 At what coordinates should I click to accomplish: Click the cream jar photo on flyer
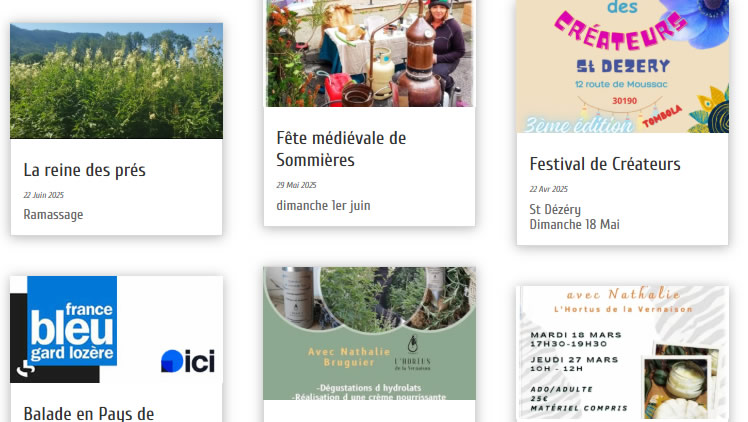[682, 383]
